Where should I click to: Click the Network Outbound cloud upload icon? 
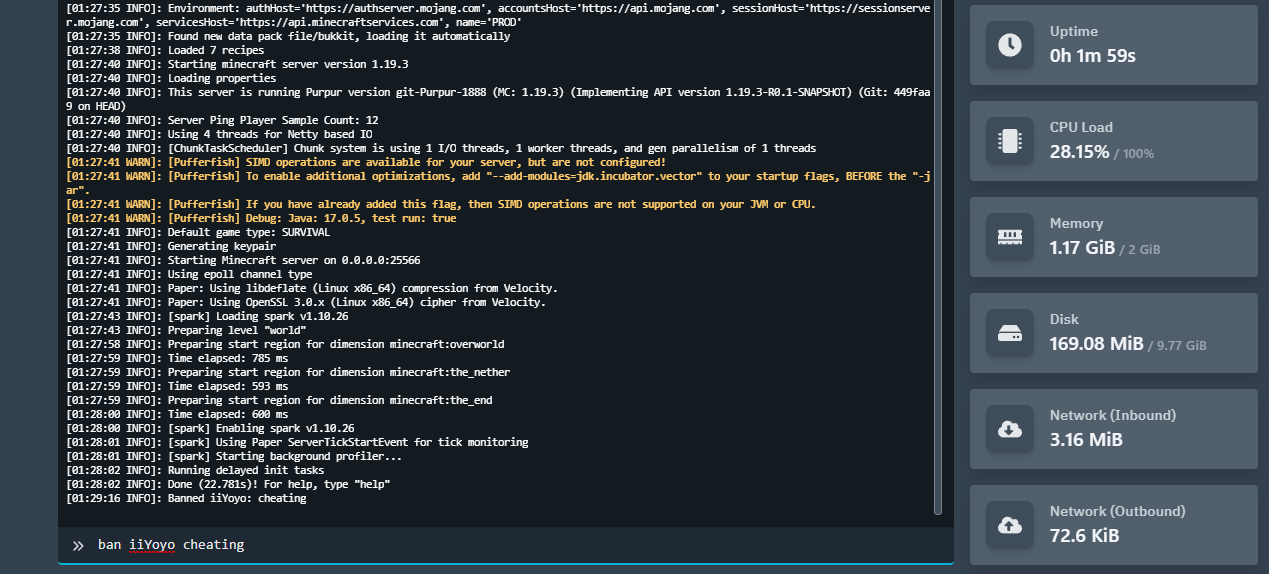(1010, 525)
